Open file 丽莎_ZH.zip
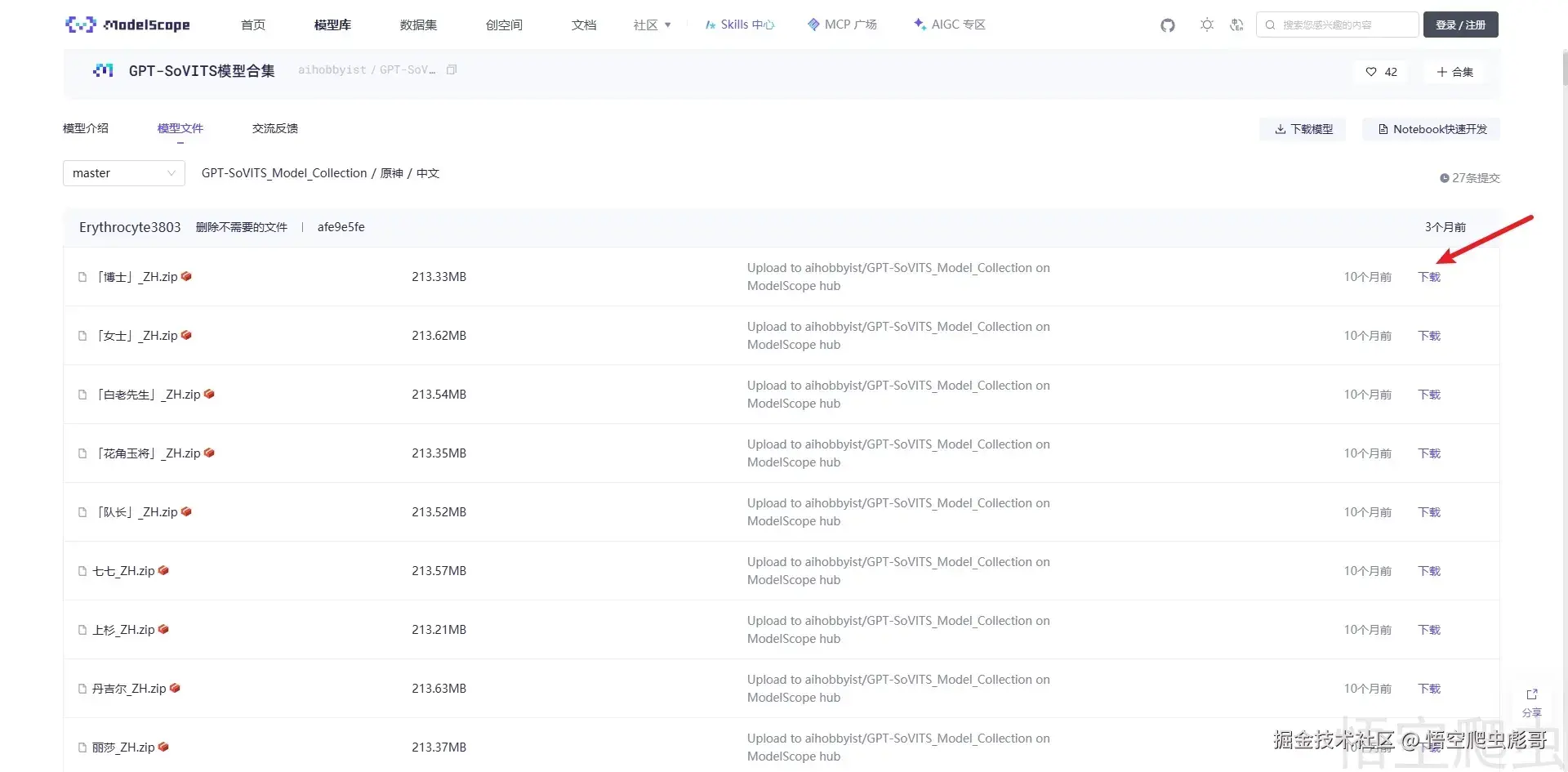 click(123, 747)
